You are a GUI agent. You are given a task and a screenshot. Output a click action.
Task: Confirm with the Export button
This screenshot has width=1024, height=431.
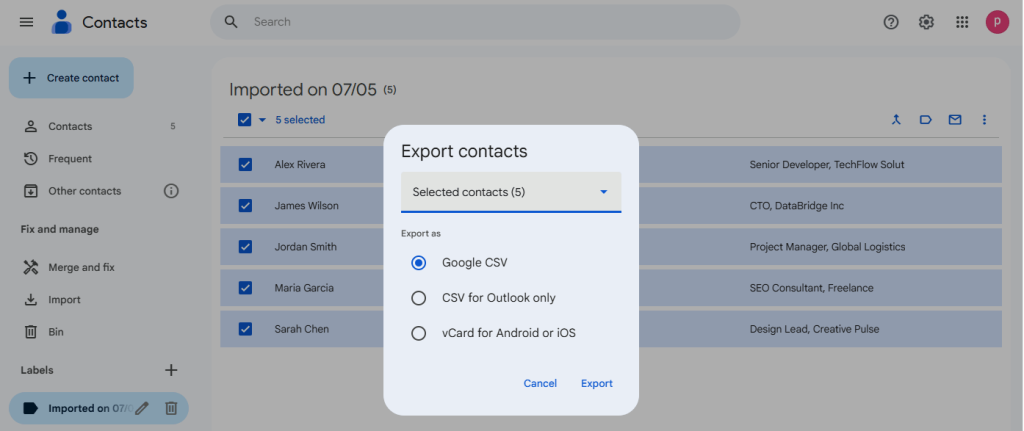pos(597,383)
